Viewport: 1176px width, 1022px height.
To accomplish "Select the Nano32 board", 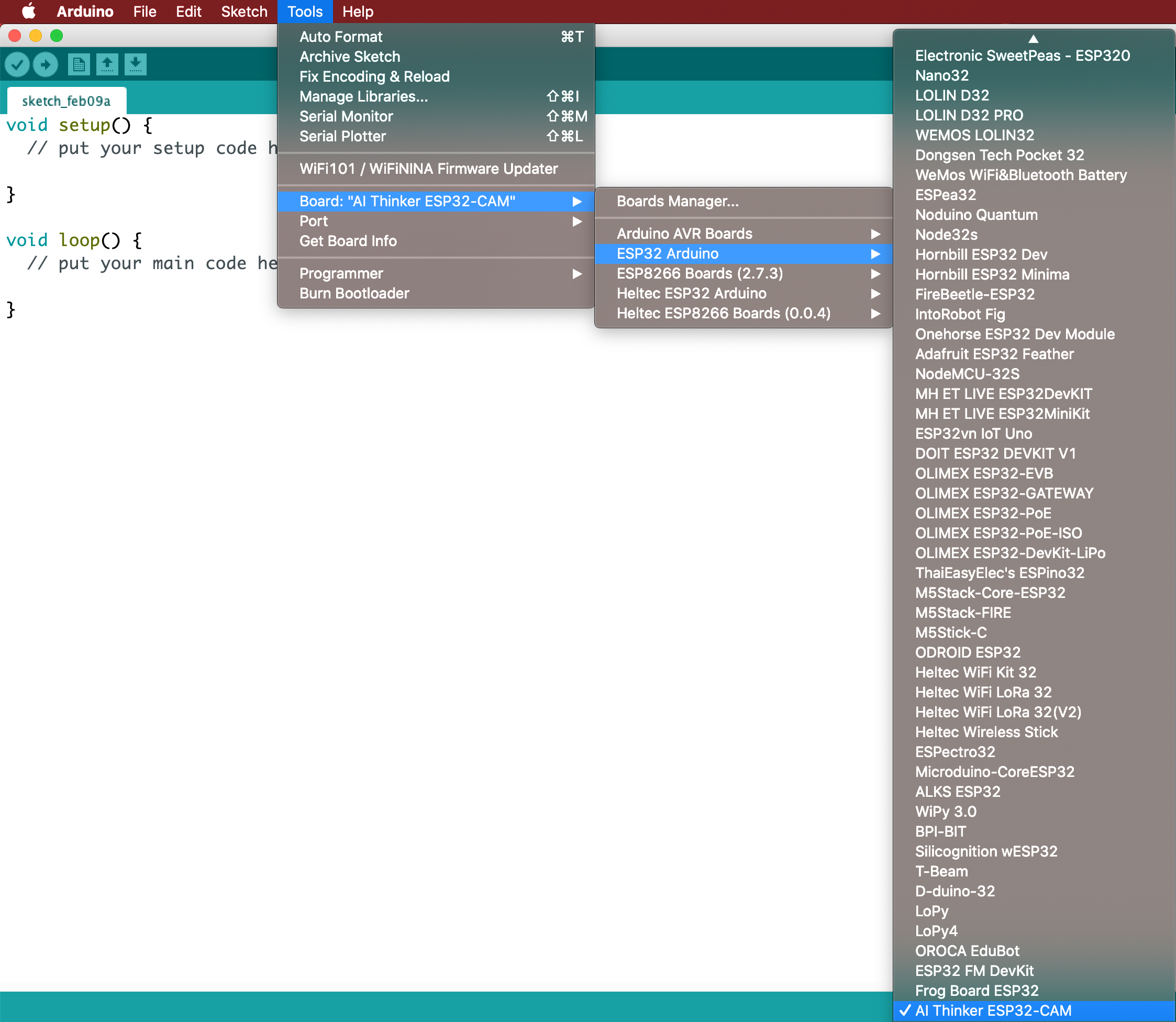I will pyautogui.click(x=1034, y=75).
